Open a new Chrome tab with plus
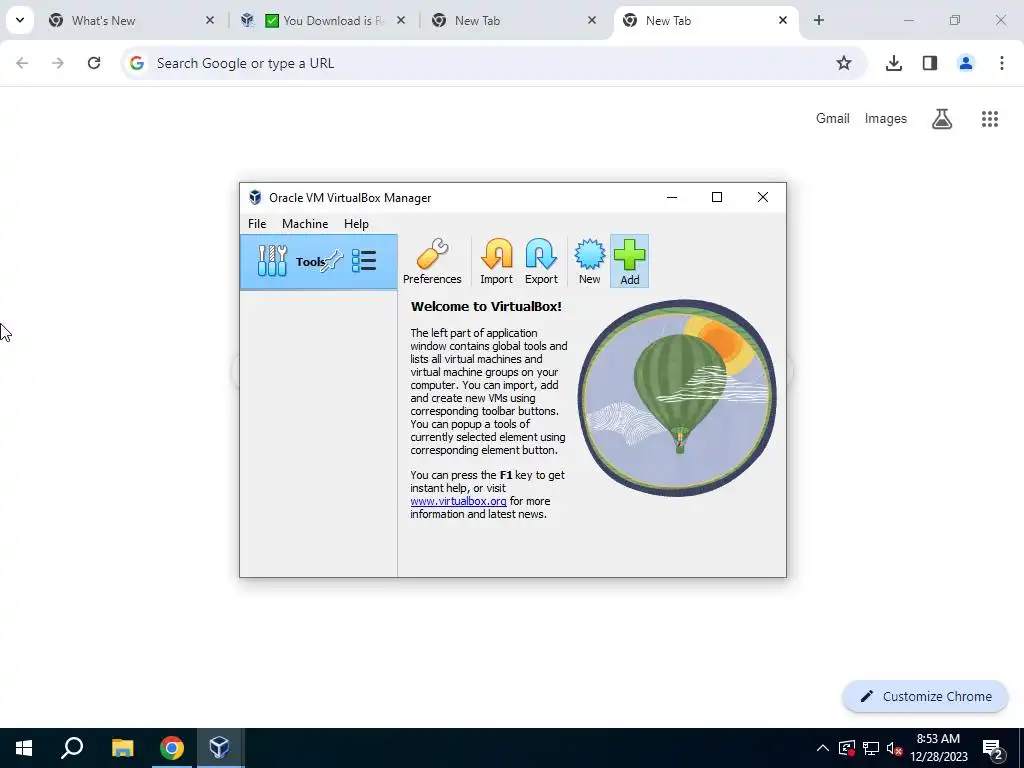This screenshot has width=1024, height=768. (x=819, y=21)
